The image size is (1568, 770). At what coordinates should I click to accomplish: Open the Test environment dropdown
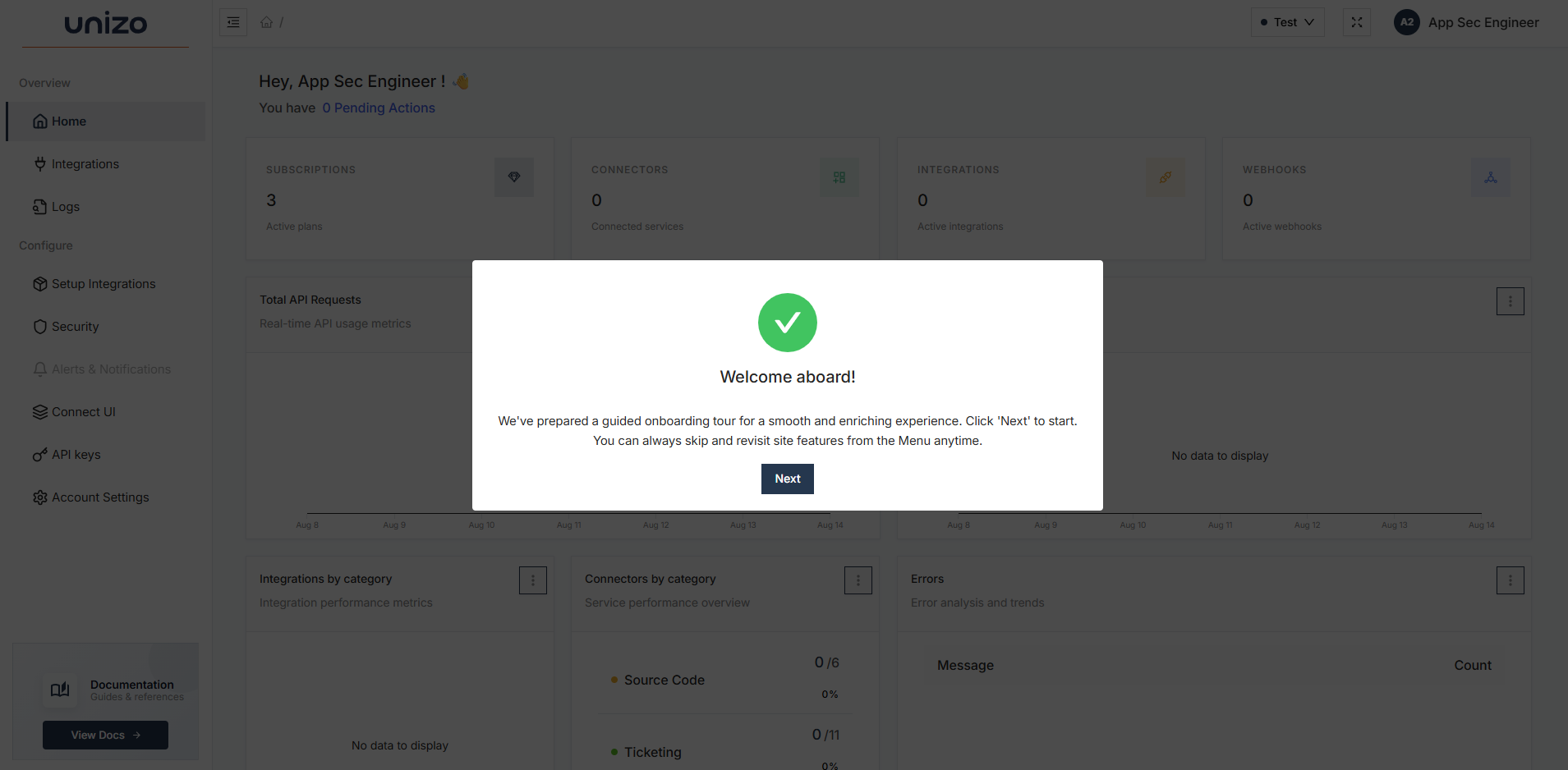1287,22
